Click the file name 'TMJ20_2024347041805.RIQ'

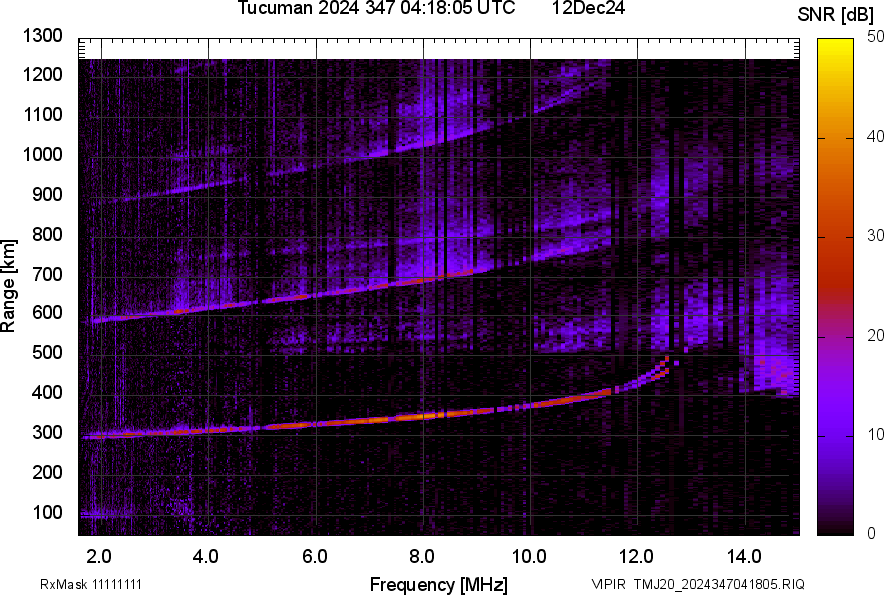click(x=719, y=584)
